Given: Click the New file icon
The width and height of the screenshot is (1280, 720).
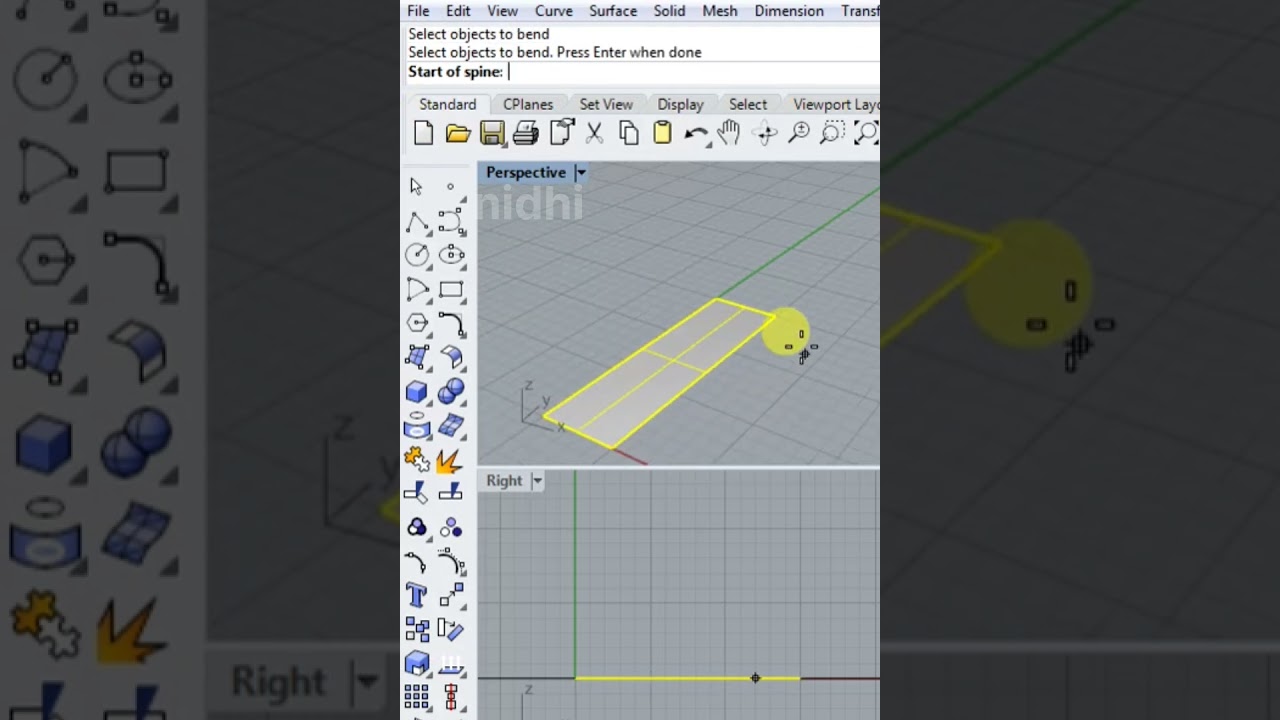Looking at the screenshot, I should [x=423, y=133].
